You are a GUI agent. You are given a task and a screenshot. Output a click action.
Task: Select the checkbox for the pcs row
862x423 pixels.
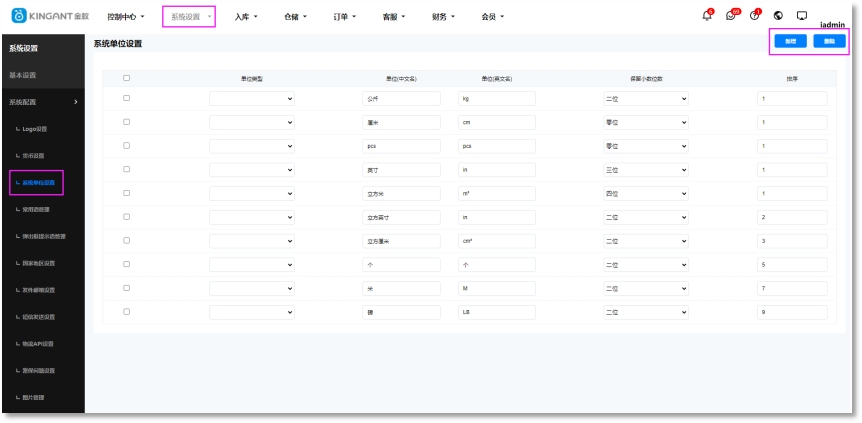click(x=126, y=146)
